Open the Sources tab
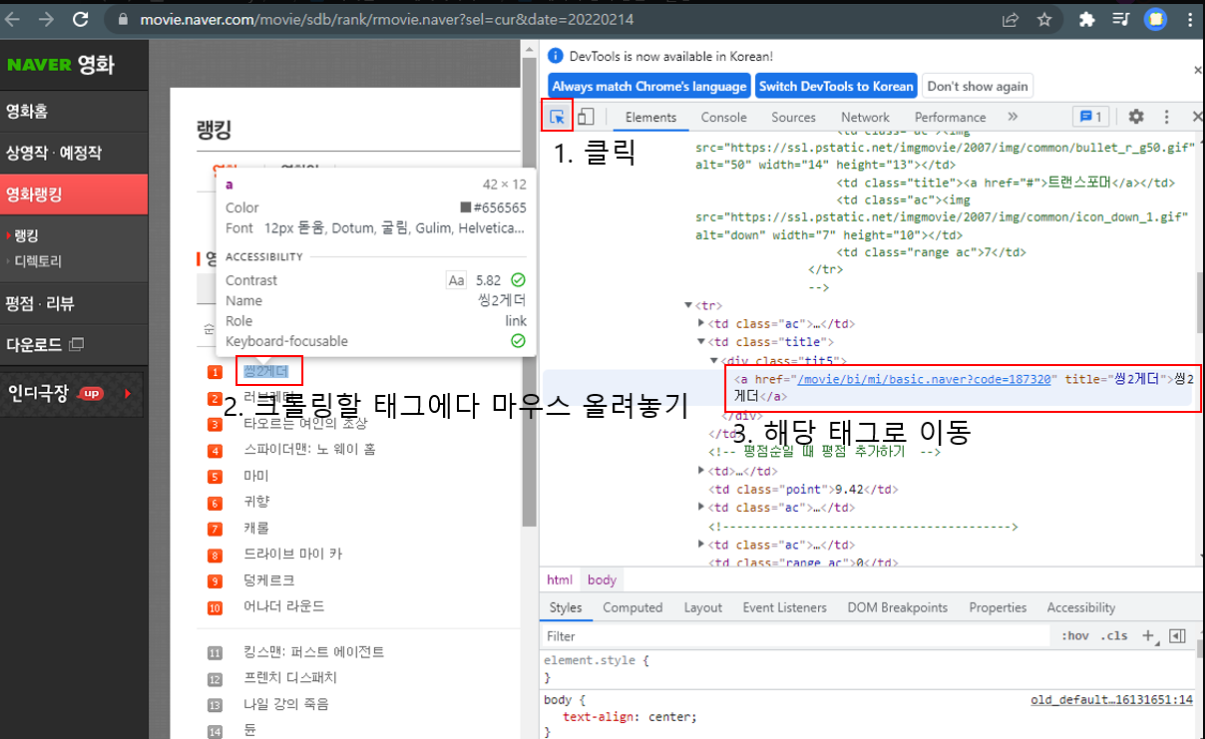1205x739 pixels. (793, 117)
